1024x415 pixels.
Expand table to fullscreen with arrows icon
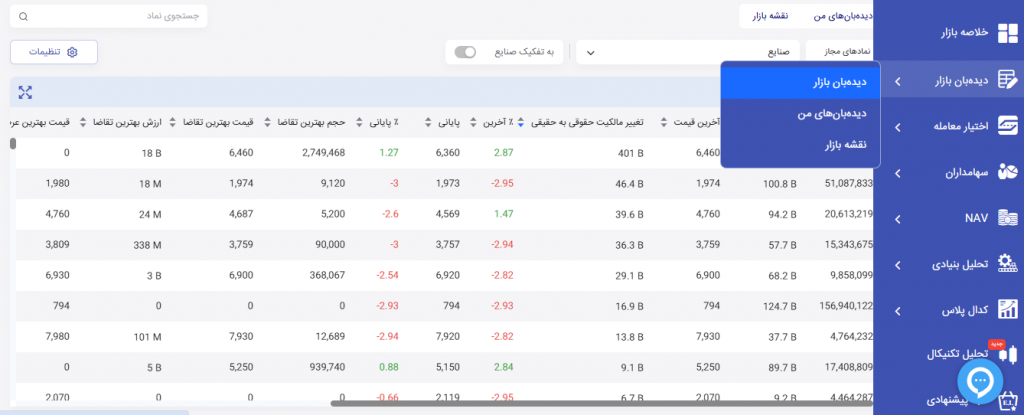pos(26,93)
